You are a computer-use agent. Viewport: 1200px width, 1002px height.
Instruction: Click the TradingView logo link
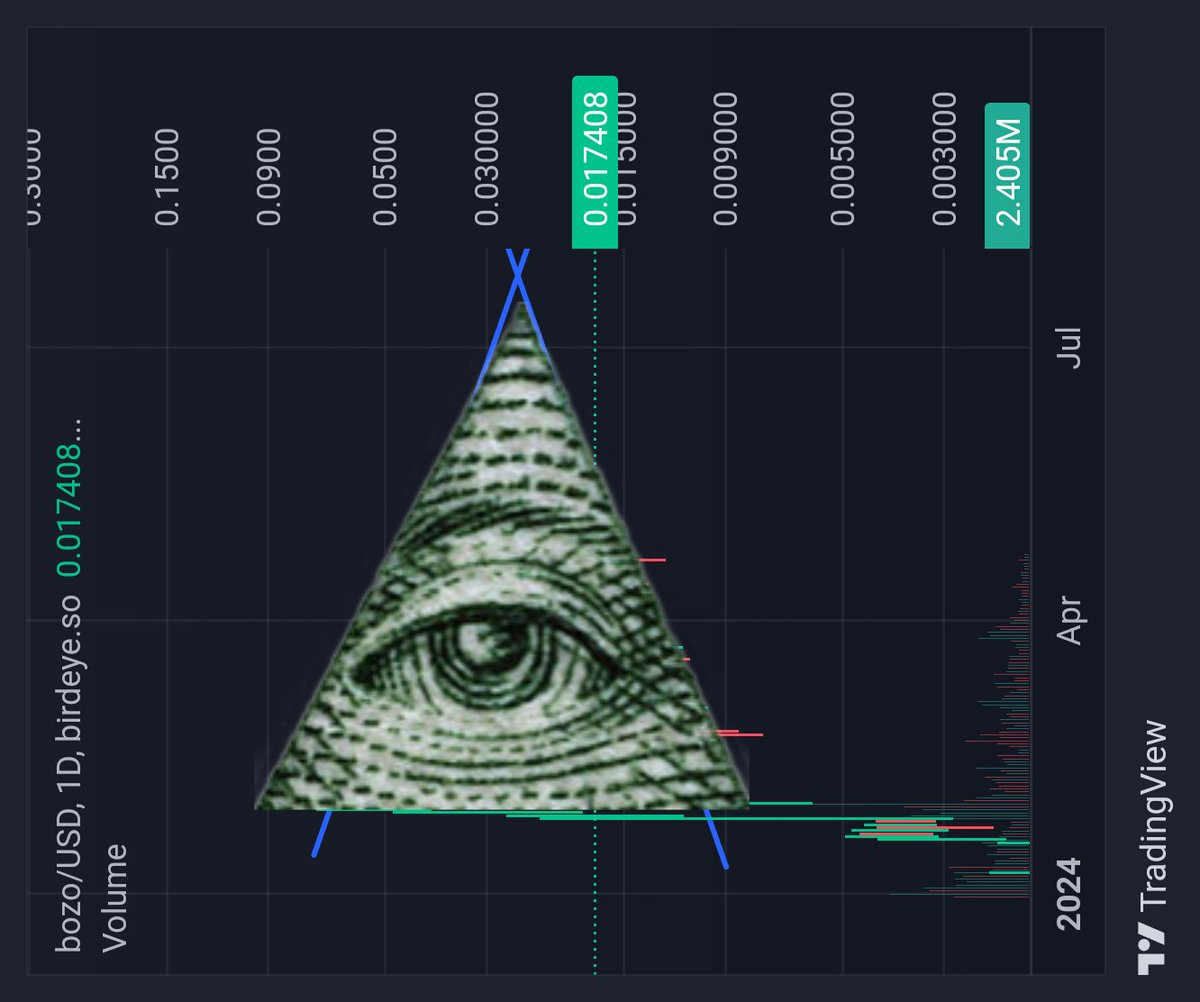[1153, 848]
